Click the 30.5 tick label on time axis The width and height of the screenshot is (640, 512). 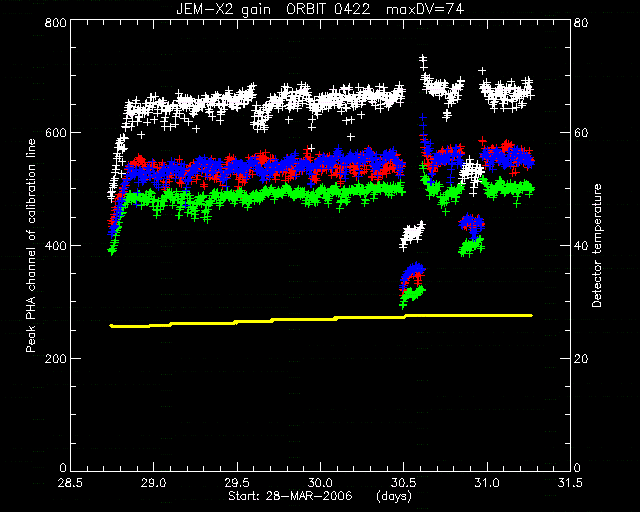[x=404, y=483]
